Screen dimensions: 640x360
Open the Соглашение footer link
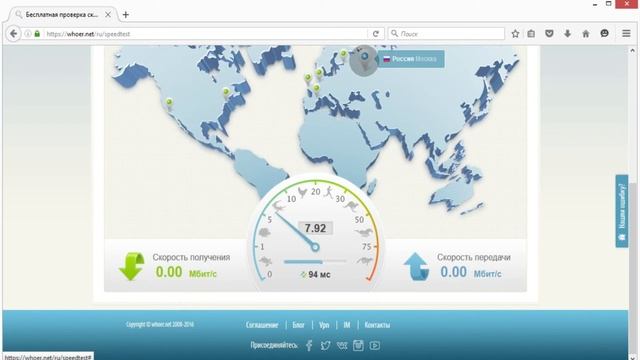[262, 325]
